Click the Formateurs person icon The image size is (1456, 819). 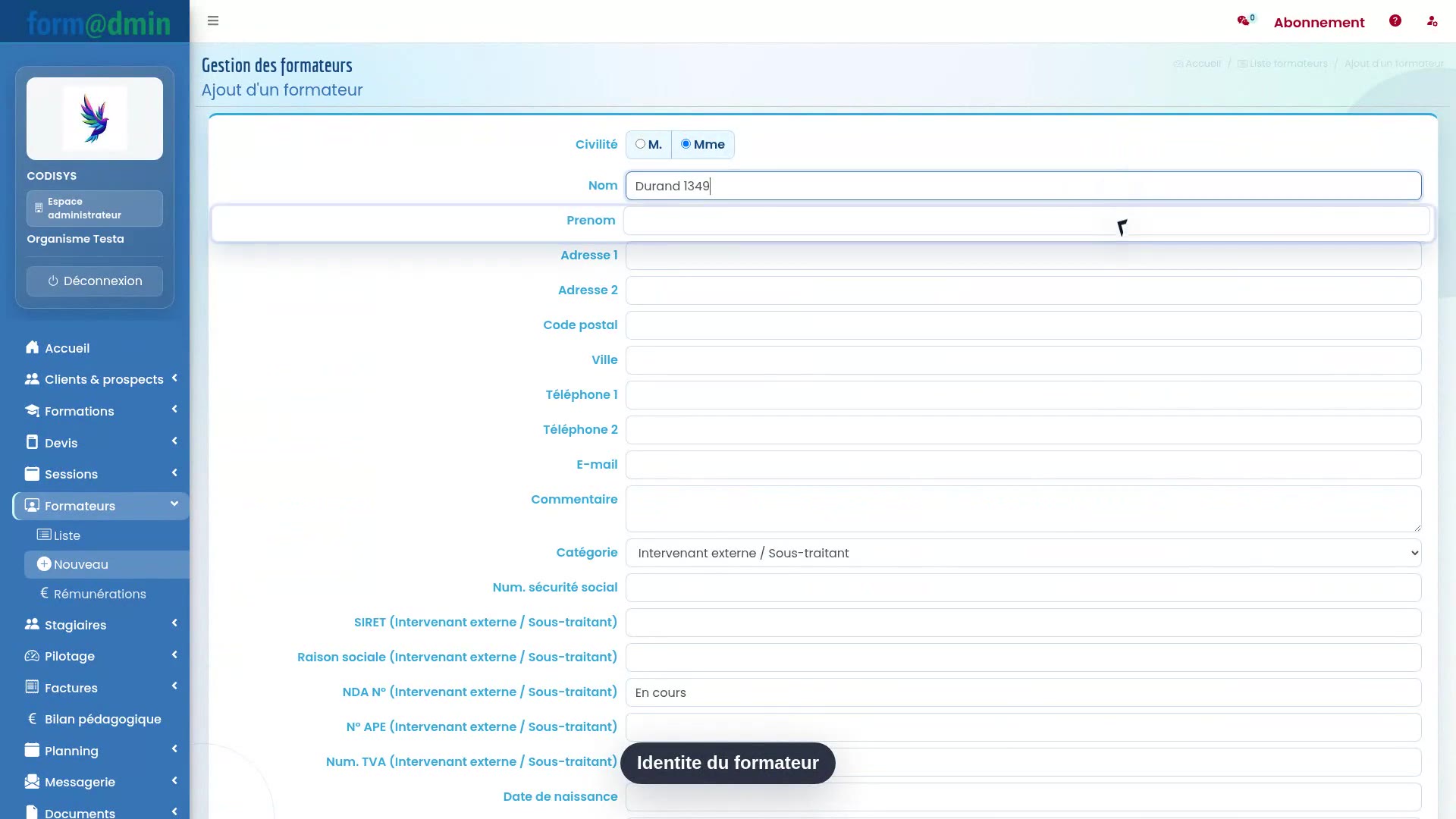pyautogui.click(x=32, y=505)
